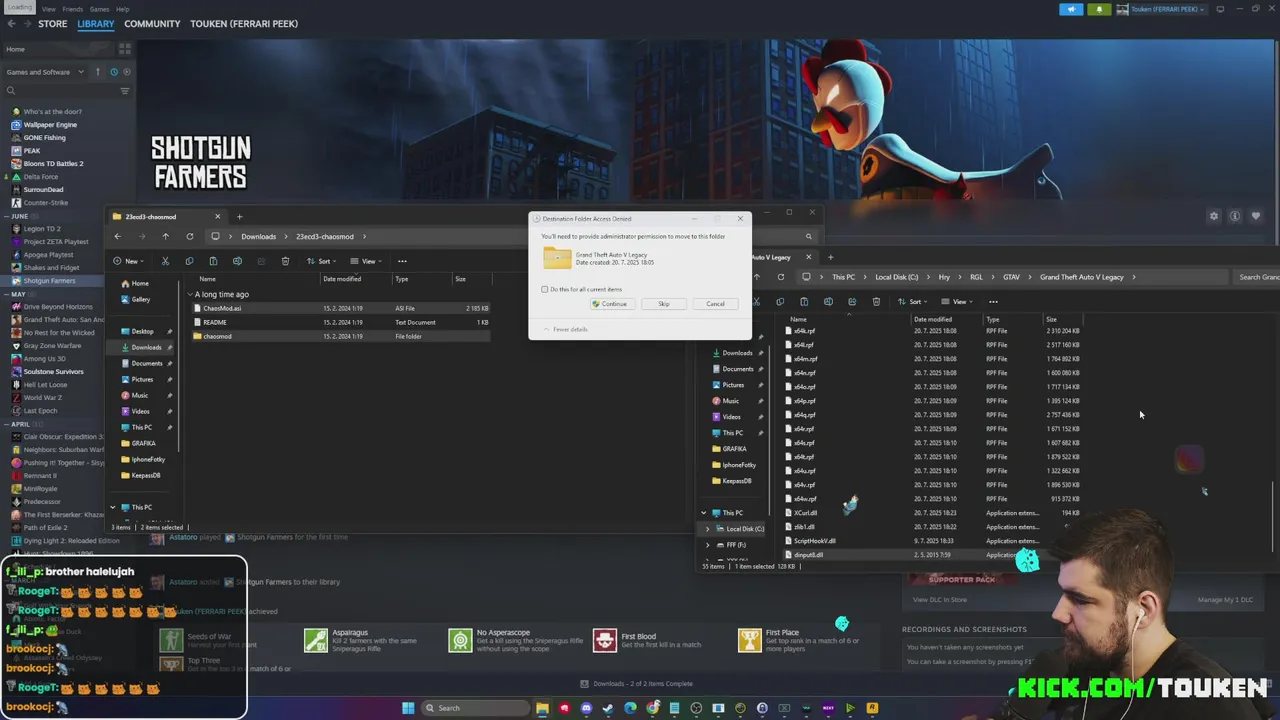The width and height of the screenshot is (1280, 720).
Task: Open Sort dropdown in chaosmod Explorer window
Action: (322, 261)
